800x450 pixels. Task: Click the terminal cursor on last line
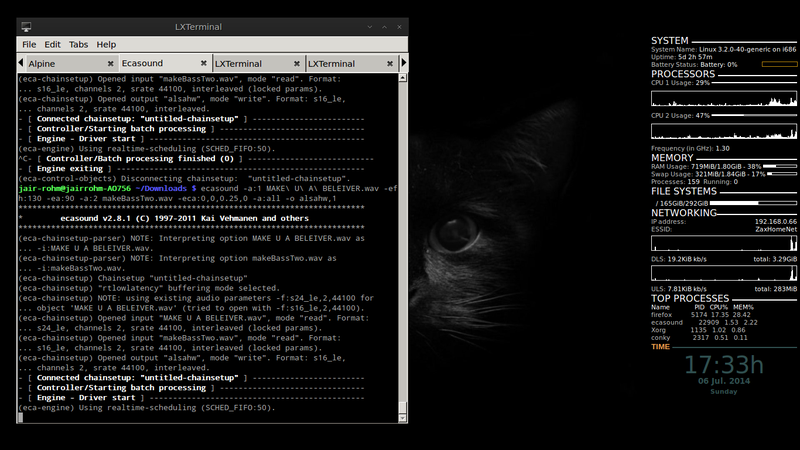[x=20, y=417]
